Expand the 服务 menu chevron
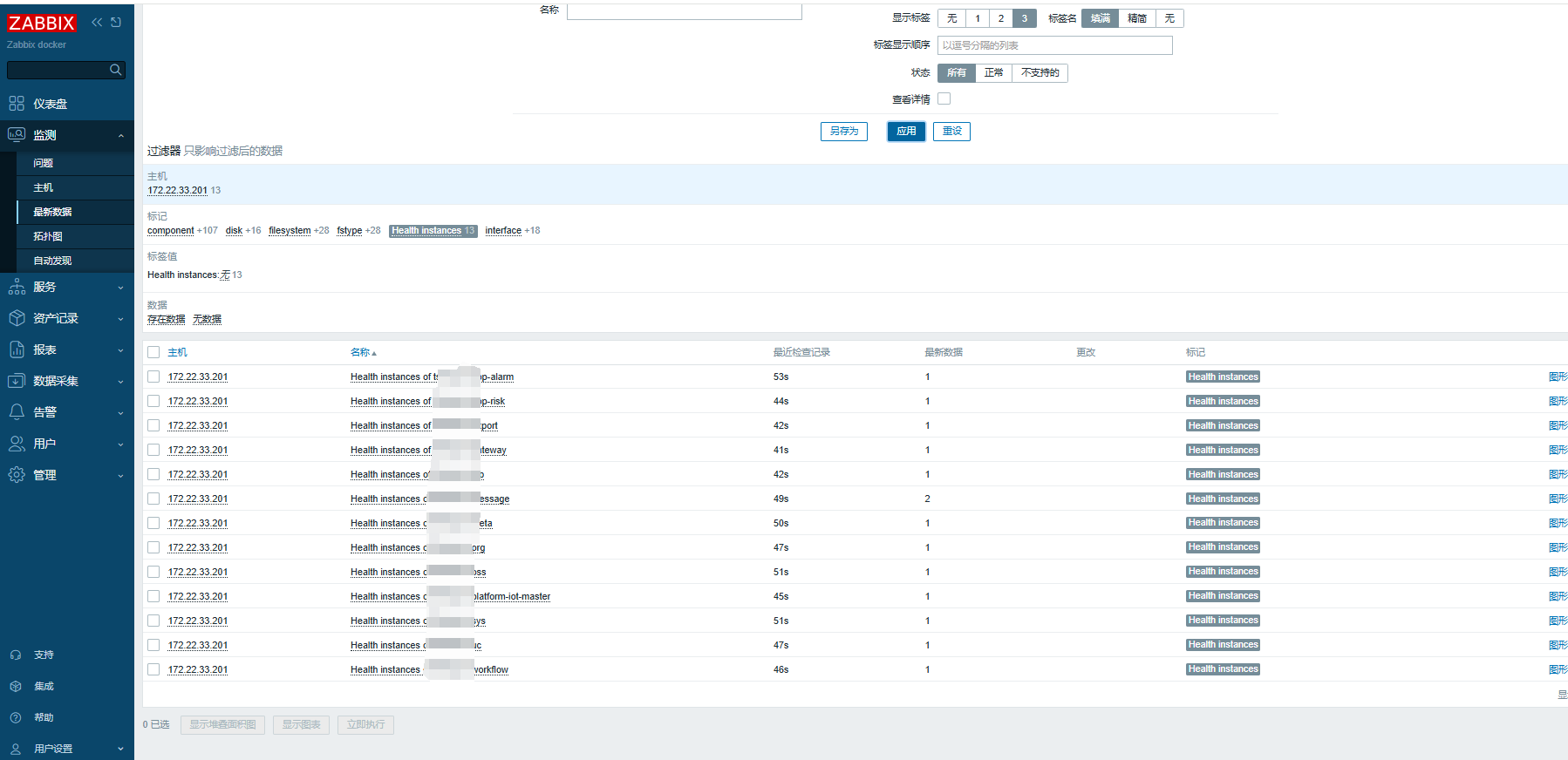This screenshot has width=1568, height=760. (x=120, y=288)
